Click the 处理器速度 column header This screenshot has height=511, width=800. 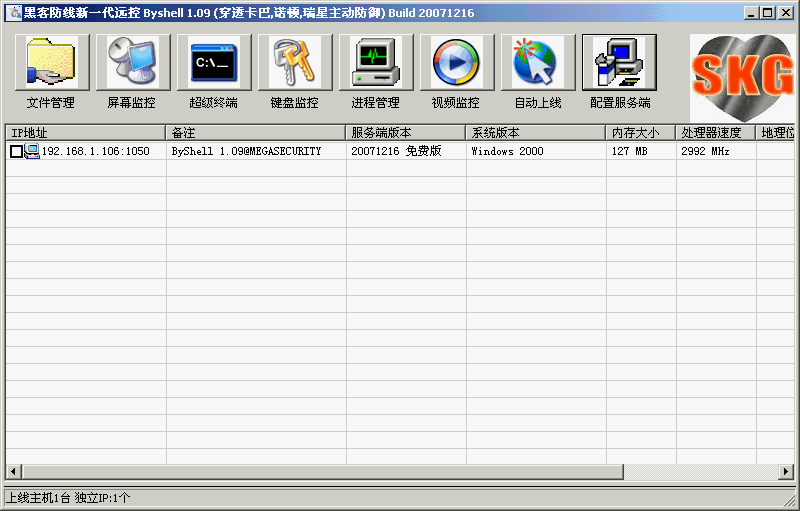click(x=715, y=132)
